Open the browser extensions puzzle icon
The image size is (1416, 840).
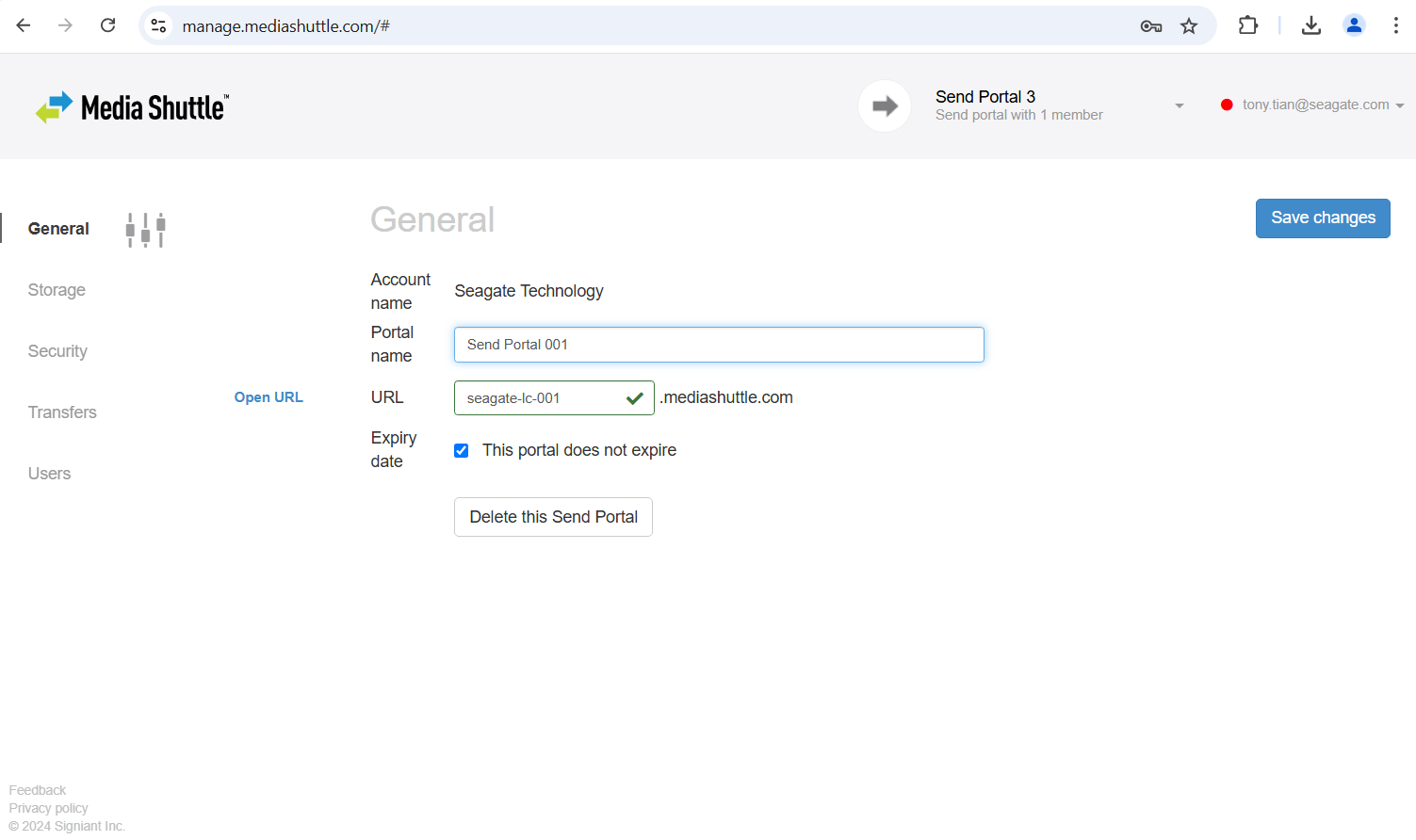pyautogui.click(x=1247, y=26)
